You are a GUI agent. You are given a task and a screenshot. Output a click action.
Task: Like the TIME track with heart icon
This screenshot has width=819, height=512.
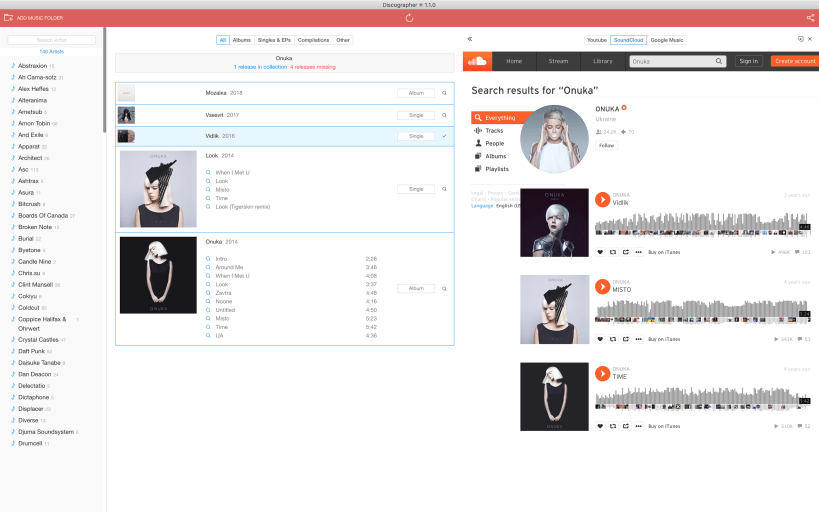coord(600,426)
